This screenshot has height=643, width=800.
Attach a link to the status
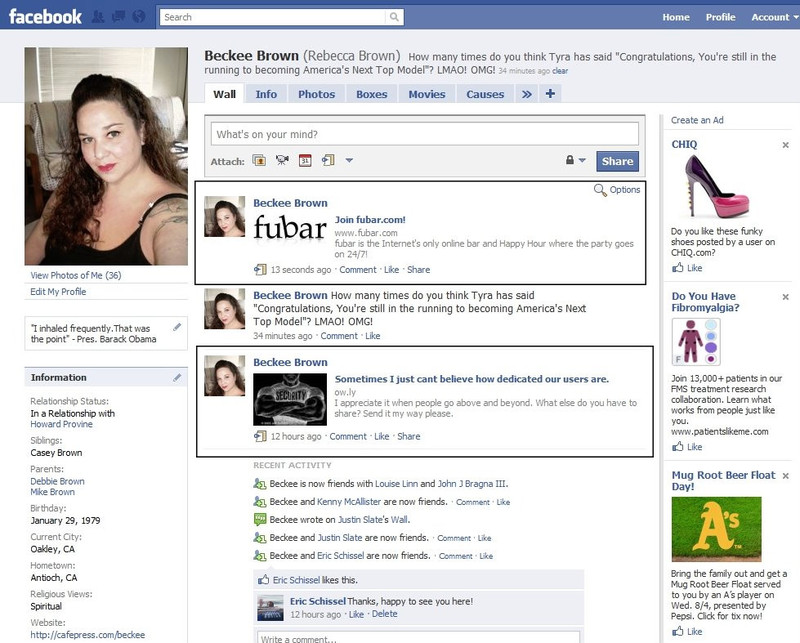tap(328, 160)
